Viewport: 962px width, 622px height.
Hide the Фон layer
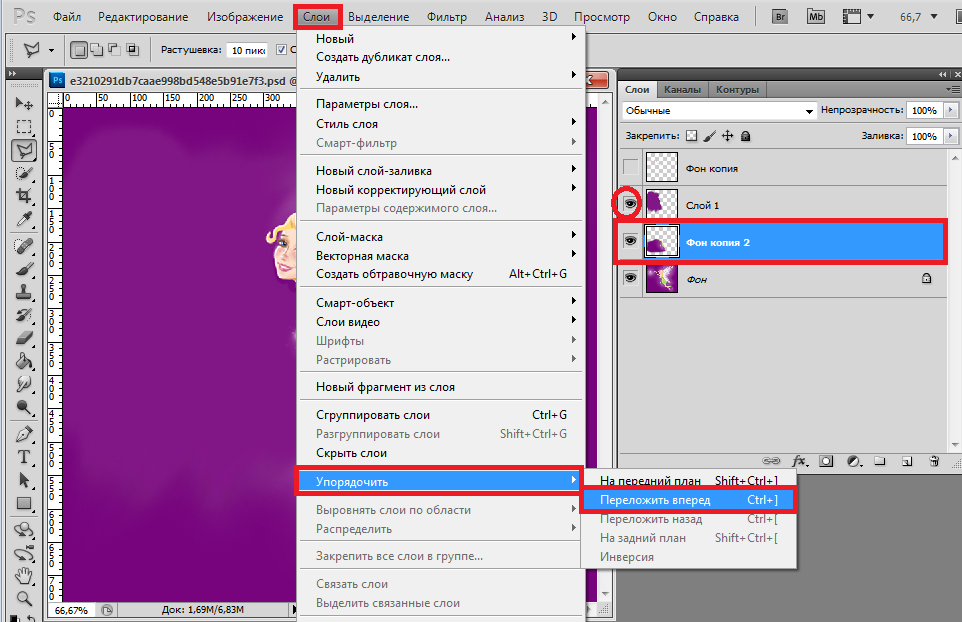point(630,278)
